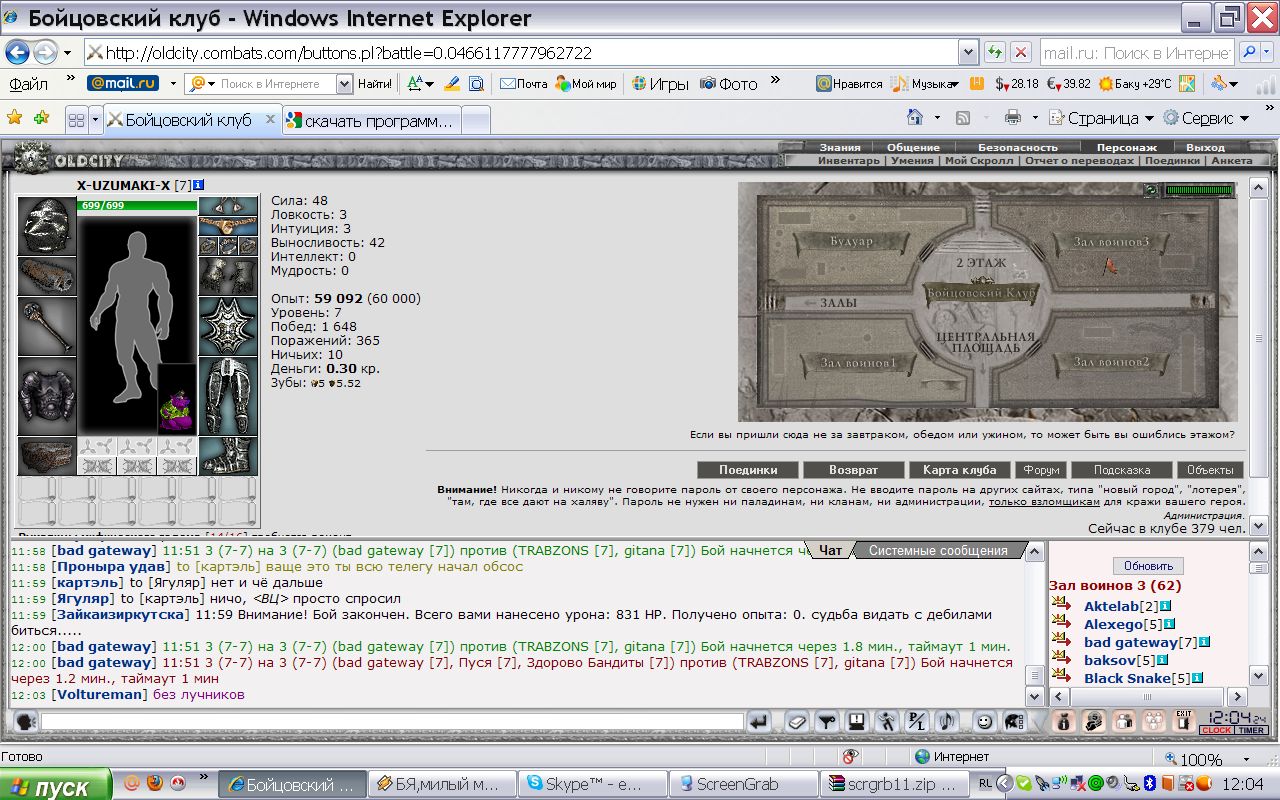
Task: Open the Файл menu
Action: (28, 84)
